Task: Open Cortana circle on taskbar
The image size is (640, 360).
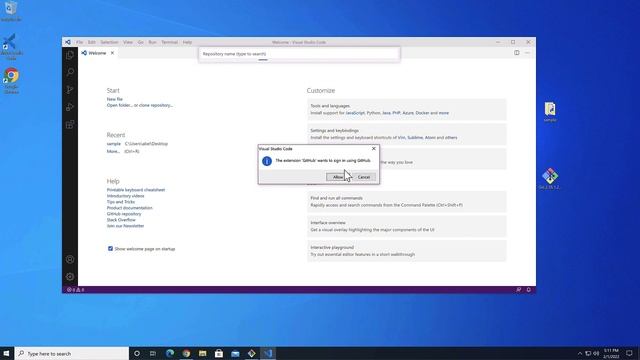Action: tap(137, 353)
